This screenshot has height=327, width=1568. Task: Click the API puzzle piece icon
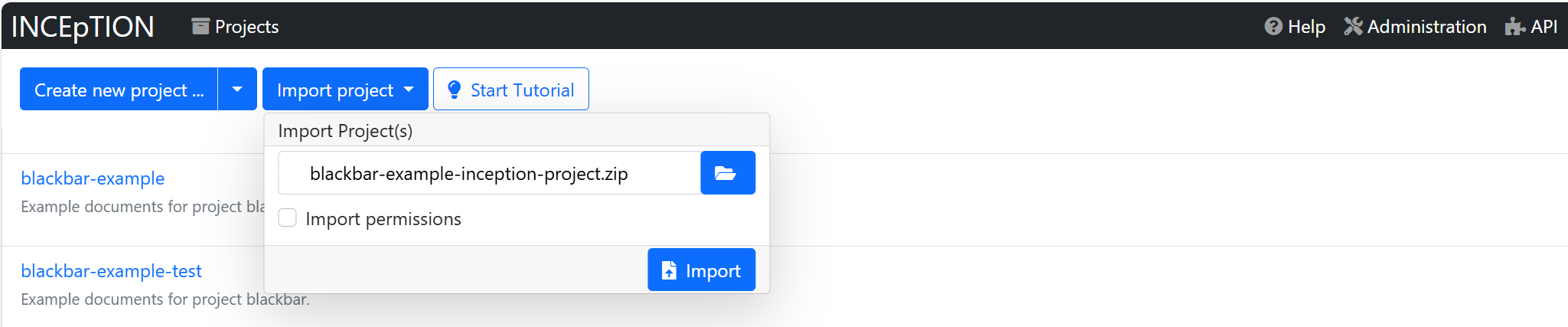click(x=1515, y=27)
